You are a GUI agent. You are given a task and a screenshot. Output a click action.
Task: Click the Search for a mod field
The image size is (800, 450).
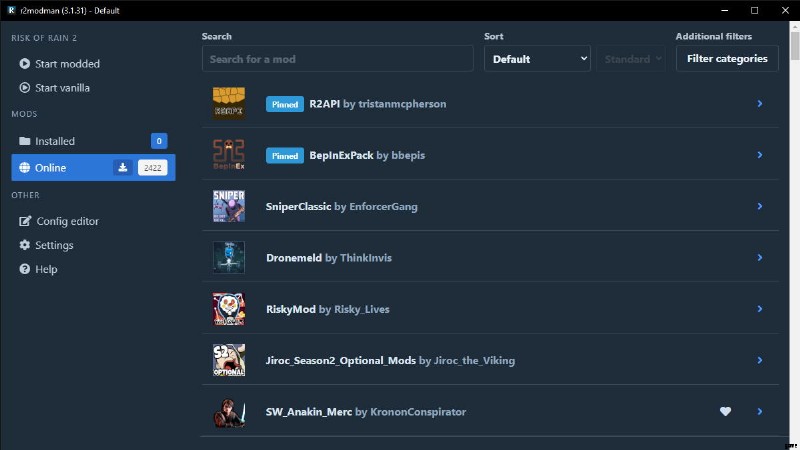pos(338,59)
